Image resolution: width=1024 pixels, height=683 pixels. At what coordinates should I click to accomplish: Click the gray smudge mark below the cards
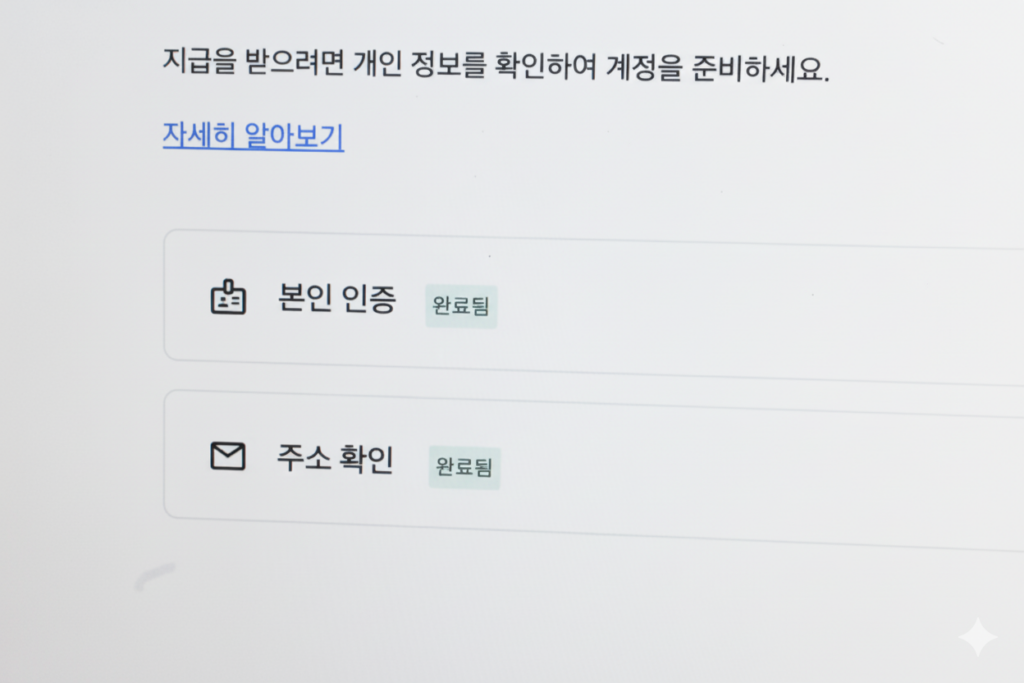click(154, 576)
